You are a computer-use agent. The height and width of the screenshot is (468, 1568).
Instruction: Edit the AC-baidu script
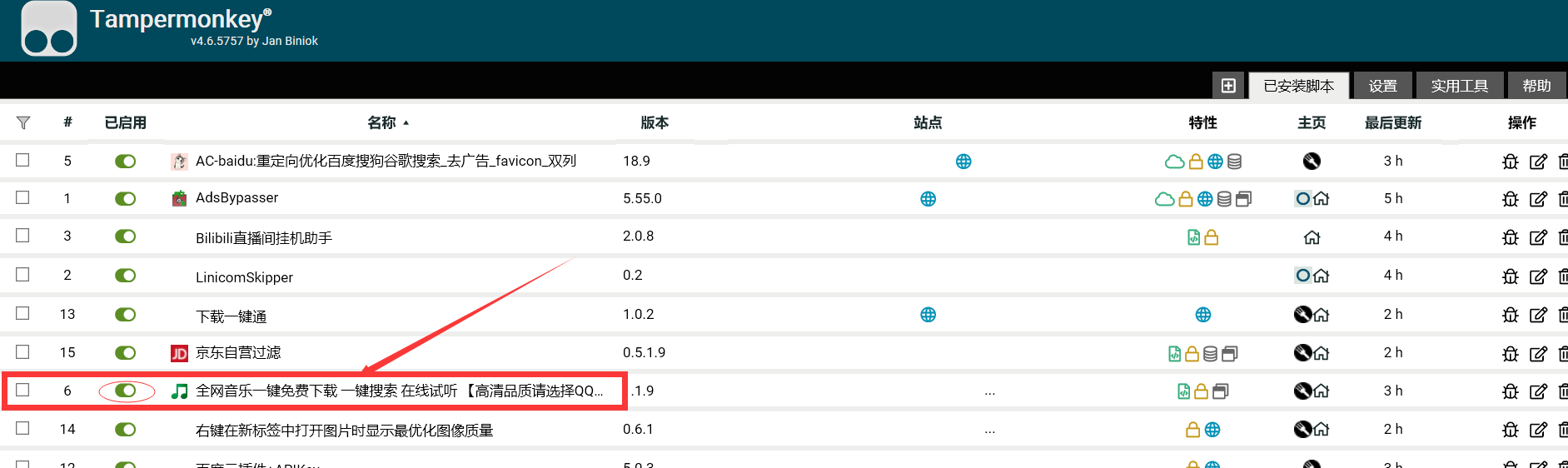click(x=1538, y=162)
